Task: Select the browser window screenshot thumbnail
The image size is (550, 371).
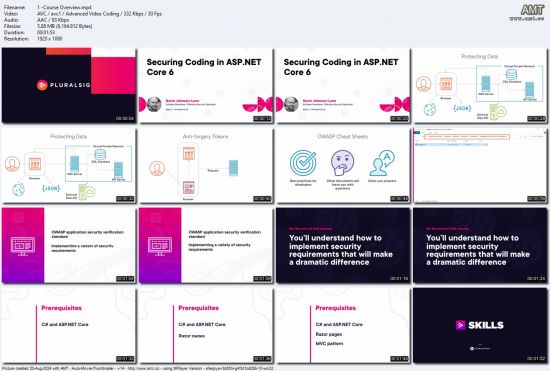Action: point(480,166)
